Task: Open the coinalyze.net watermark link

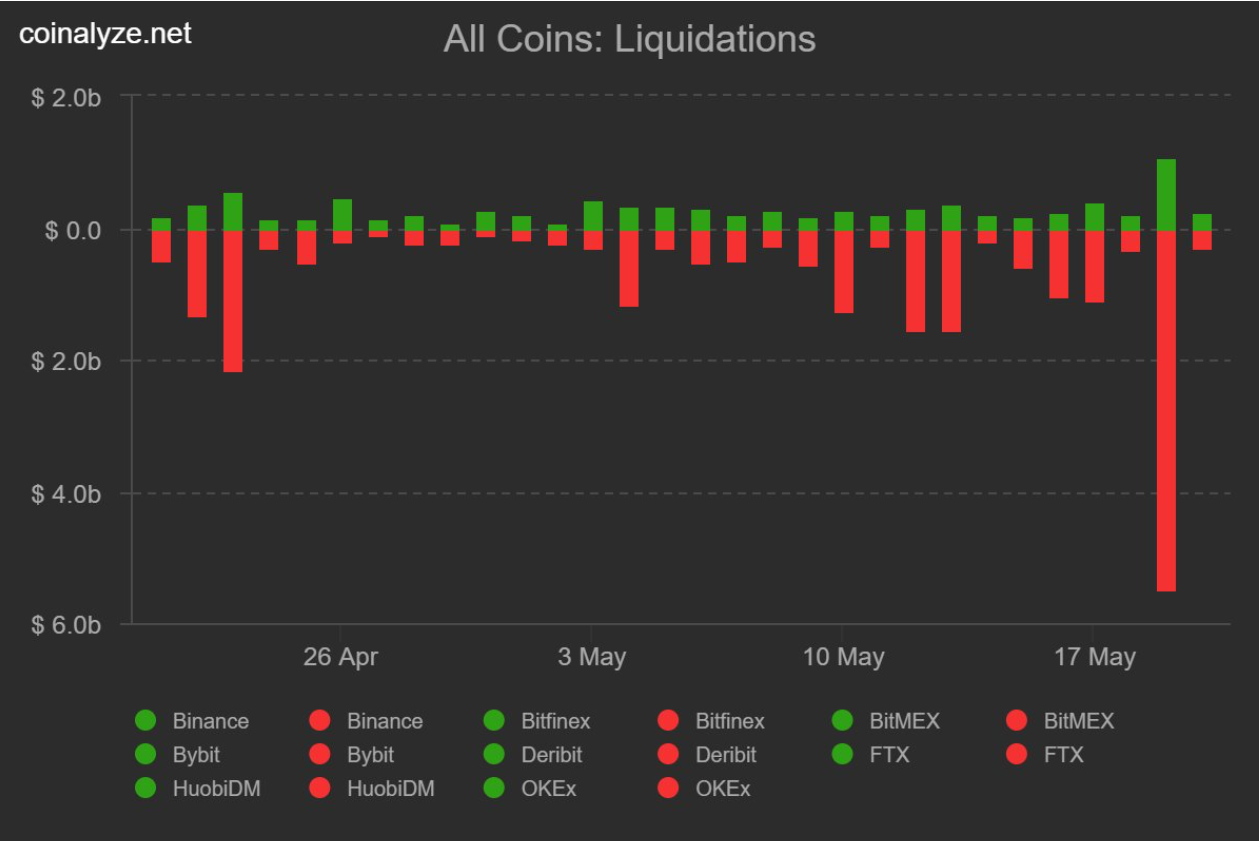Action: 105,34
